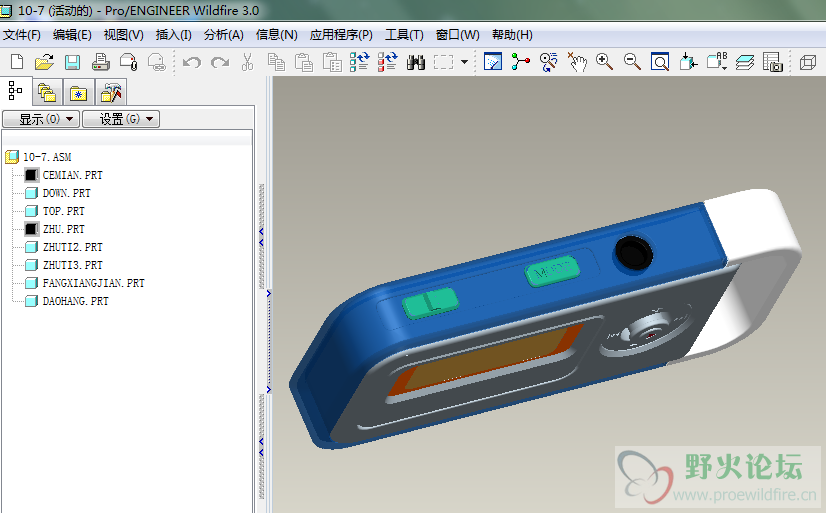The height and width of the screenshot is (513, 826).
Task: Launch the View Manager
Action: click(773, 62)
